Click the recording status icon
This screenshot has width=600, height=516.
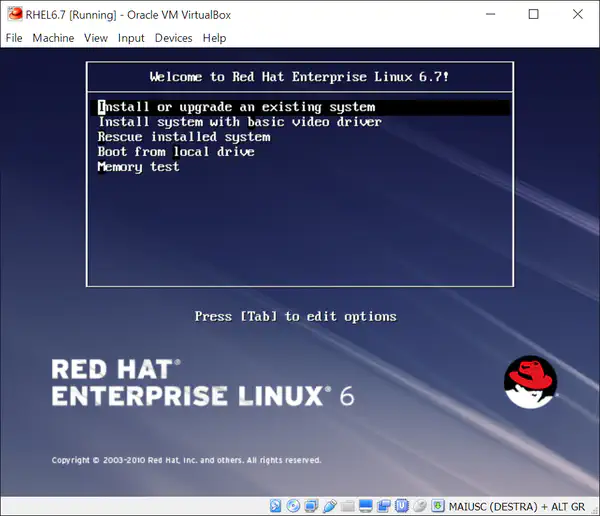(x=383, y=506)
